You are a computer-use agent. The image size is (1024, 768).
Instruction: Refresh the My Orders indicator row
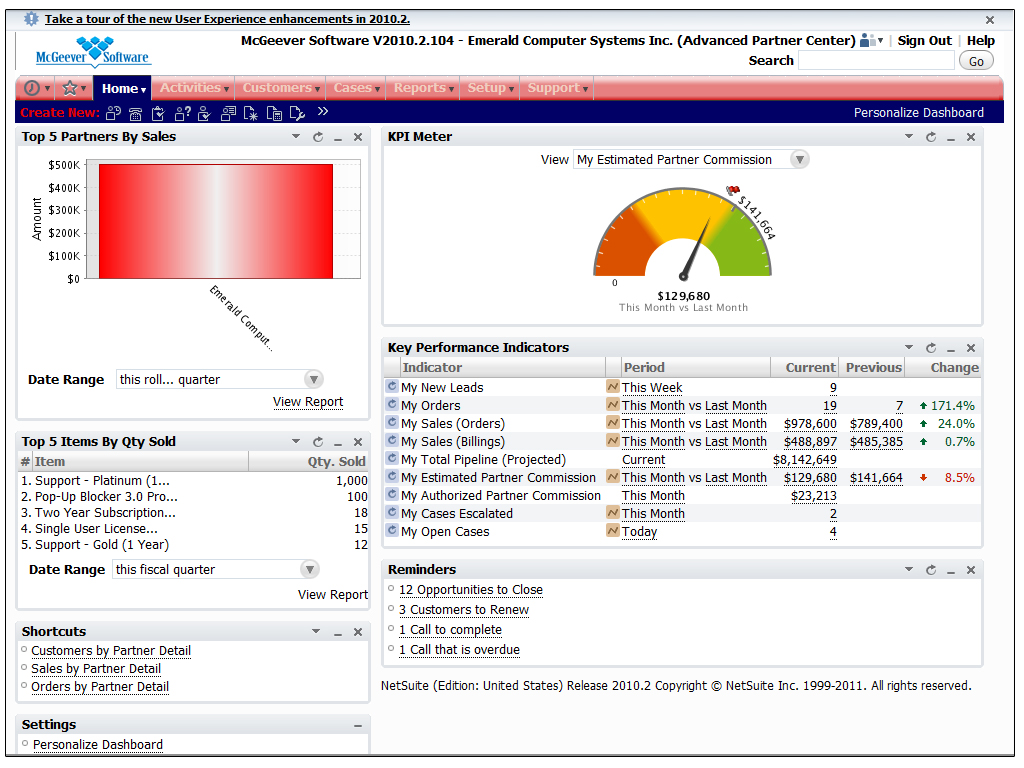tap(392, 406)
